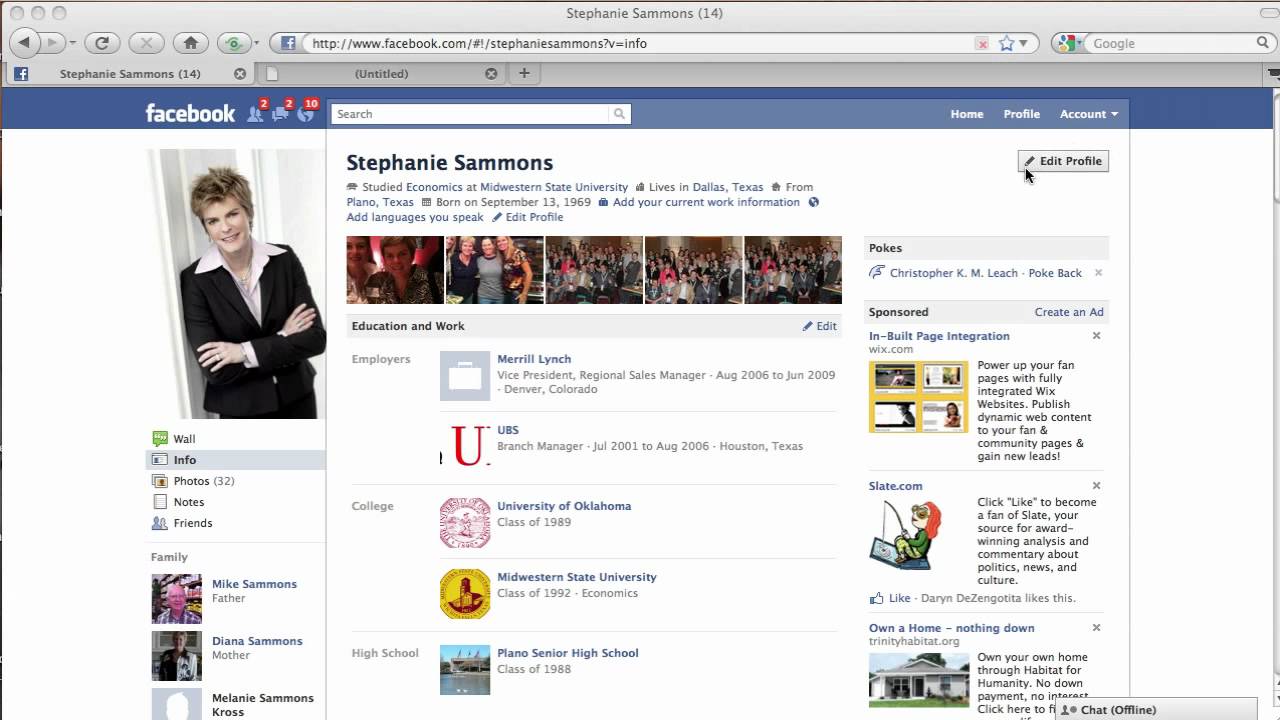Click the inline Edit Profile link under name

(x=527, y=217)
